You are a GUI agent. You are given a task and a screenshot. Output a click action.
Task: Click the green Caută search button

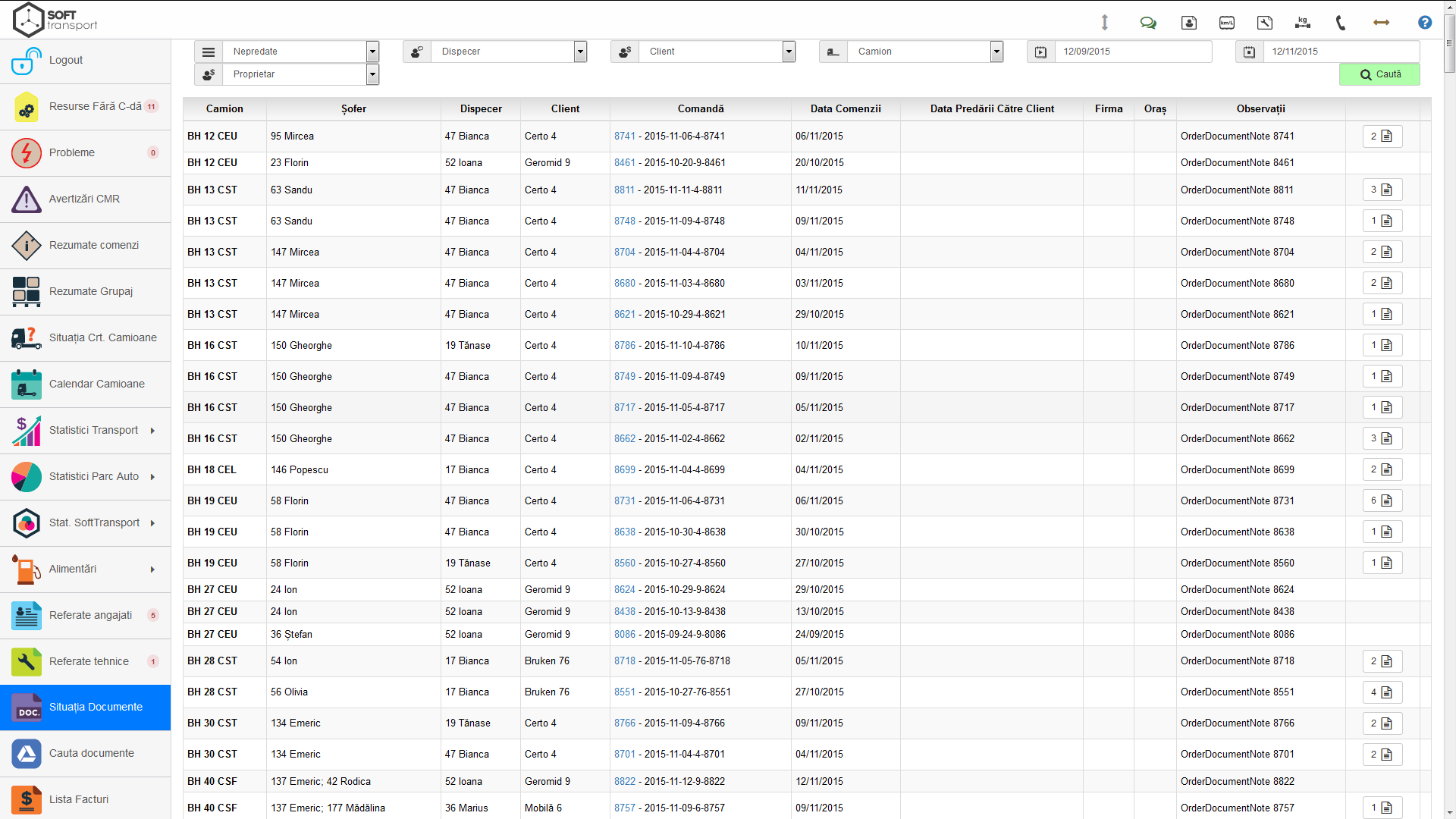pos(1379,74)
